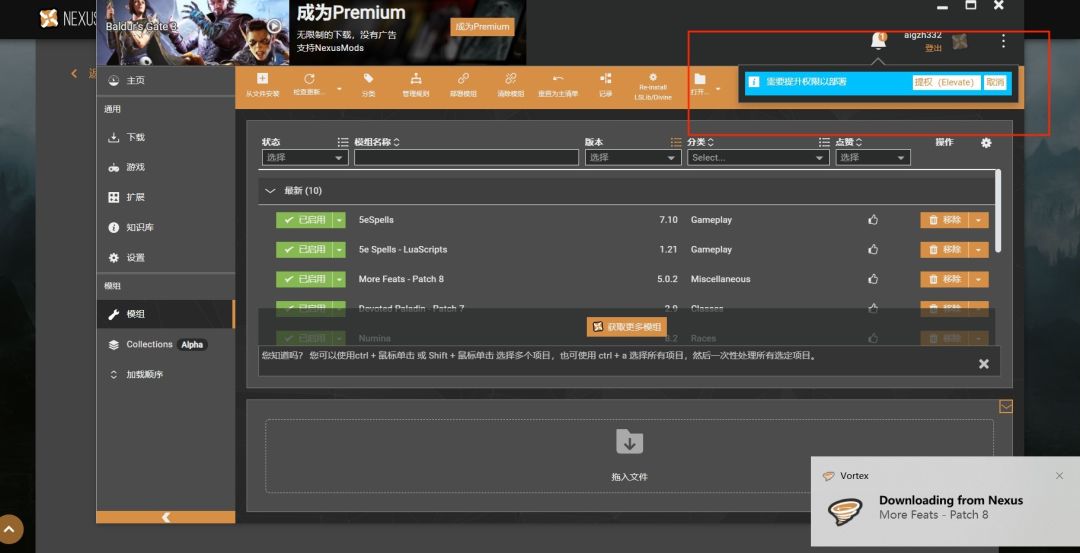1080x553 pixels.
Task: Sort by the 模组名称 column header
Action: pos(377,142)
